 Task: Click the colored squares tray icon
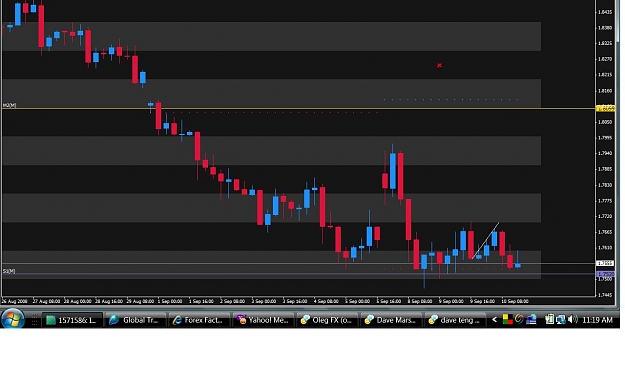pos(507,320)
